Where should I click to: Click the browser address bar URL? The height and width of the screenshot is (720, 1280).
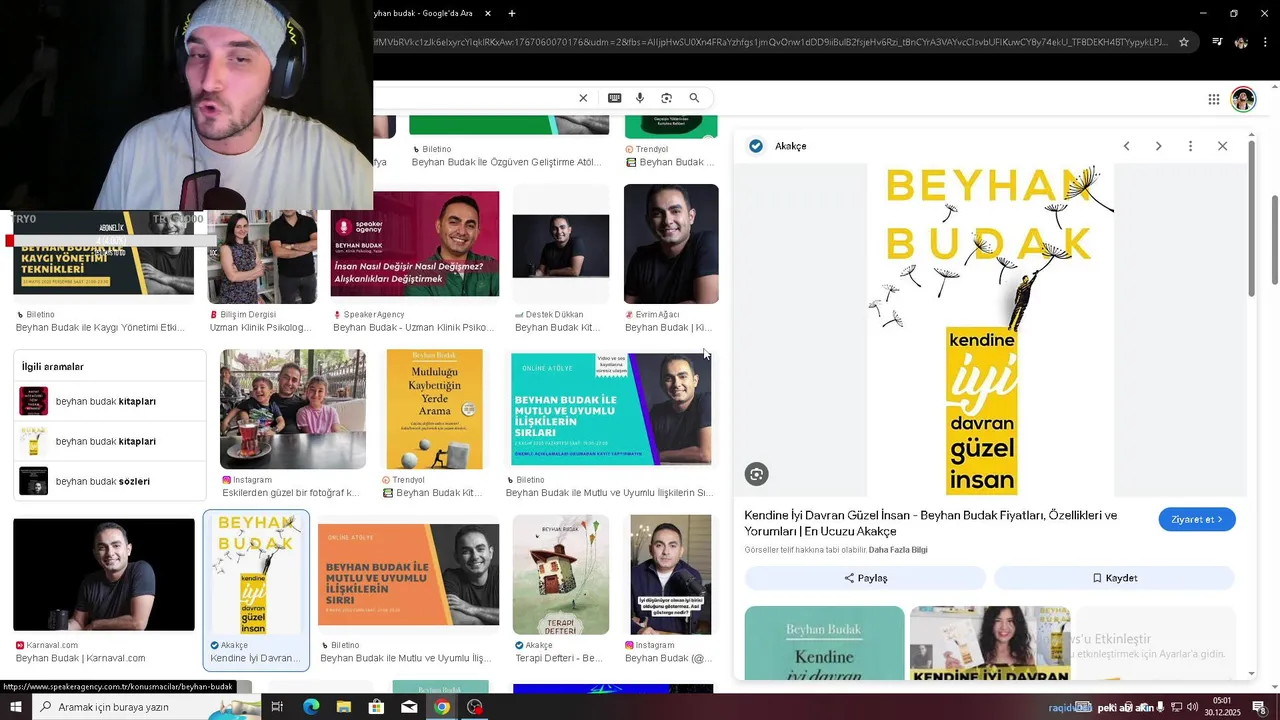(770, 42)
